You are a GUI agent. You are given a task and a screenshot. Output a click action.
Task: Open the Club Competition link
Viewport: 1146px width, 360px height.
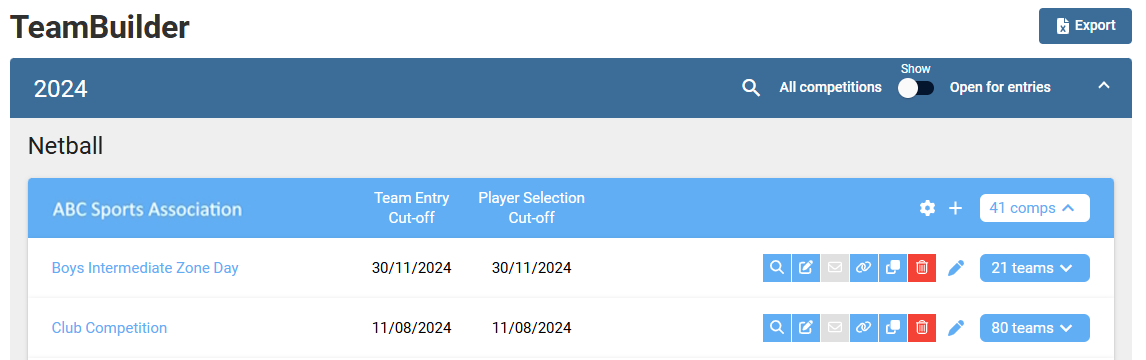pos(109,328)
